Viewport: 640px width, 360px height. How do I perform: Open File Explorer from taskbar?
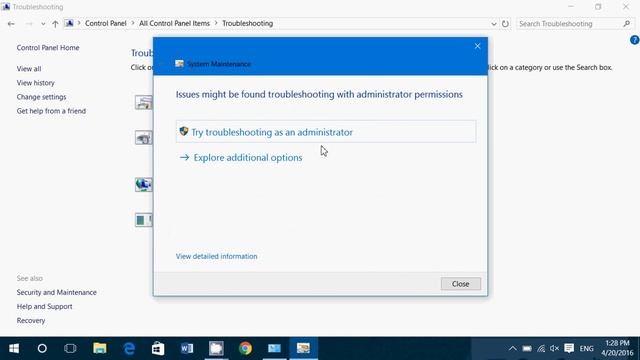pyautogui.click(x=100, y=348)
